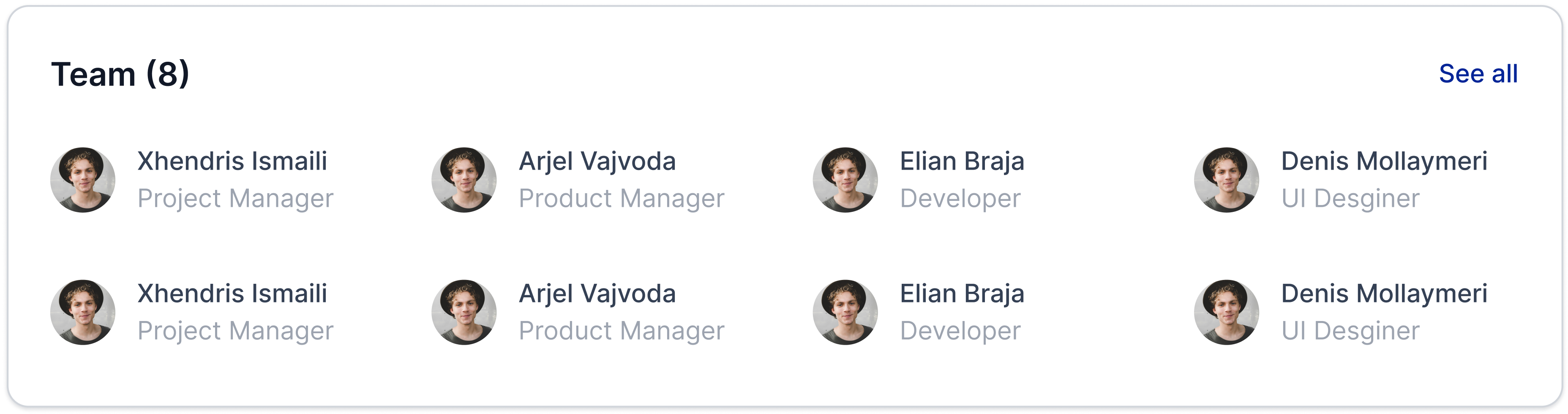Select the name Elian Braja in the top row
Viewport: 1568px width, 414px height.
point(963,162)
